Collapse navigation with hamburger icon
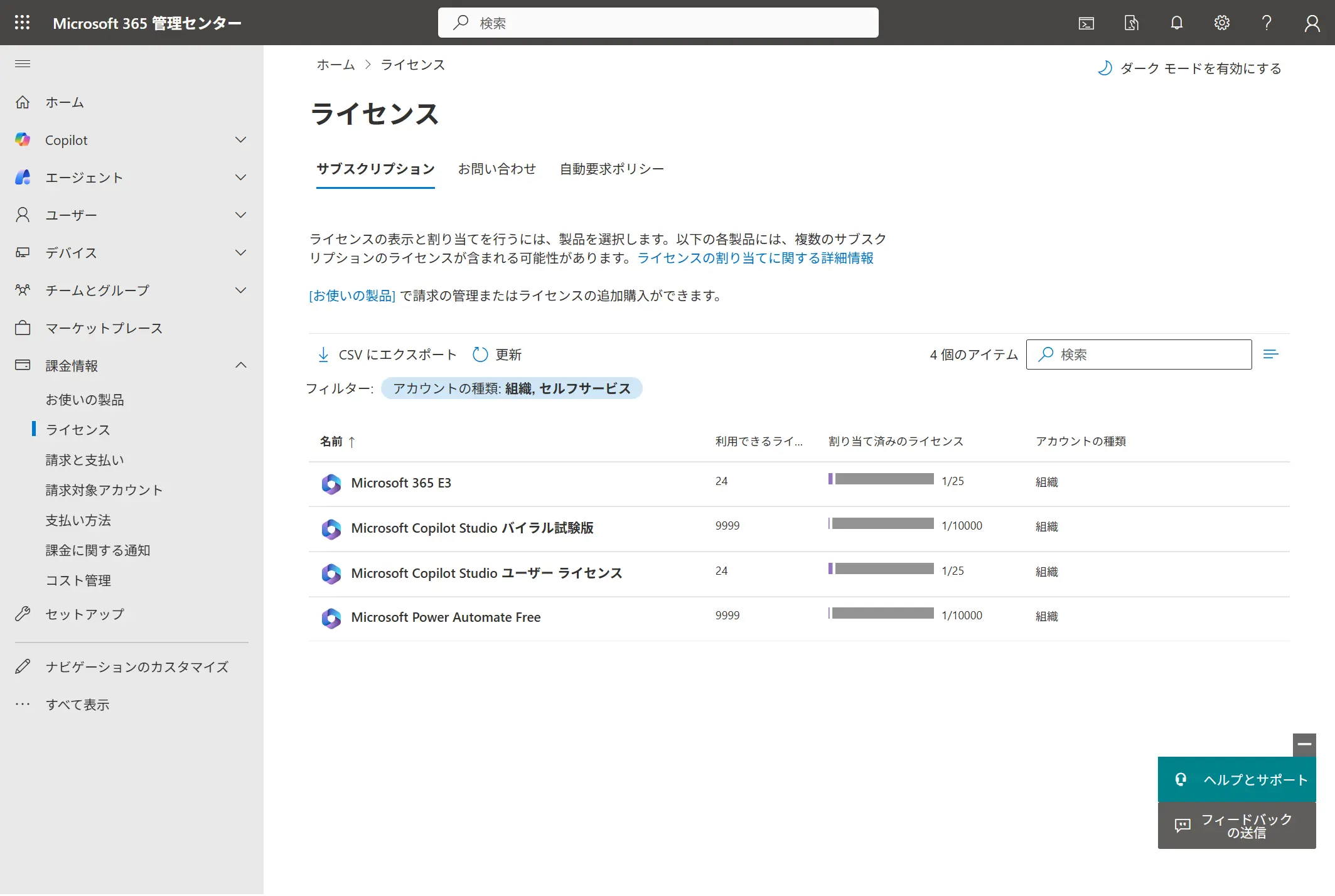The height and width of the screenshot is (896, 1335). pyautogui.click(x=23, y=64)
